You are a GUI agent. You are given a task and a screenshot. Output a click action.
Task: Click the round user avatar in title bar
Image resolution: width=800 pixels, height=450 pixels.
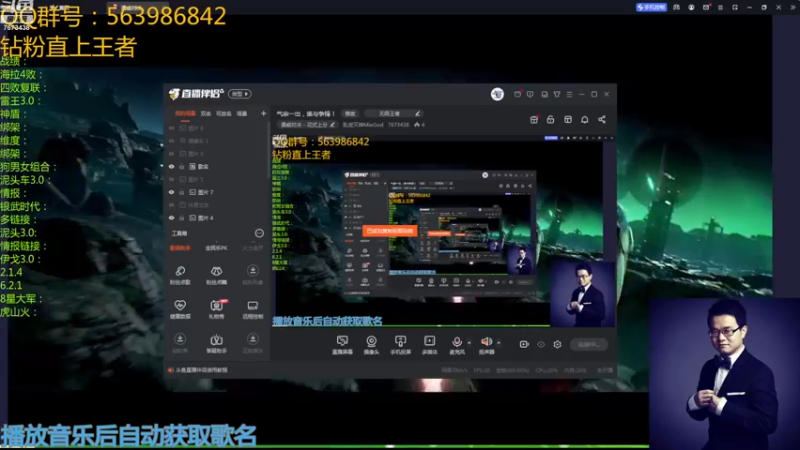(497, 94)
